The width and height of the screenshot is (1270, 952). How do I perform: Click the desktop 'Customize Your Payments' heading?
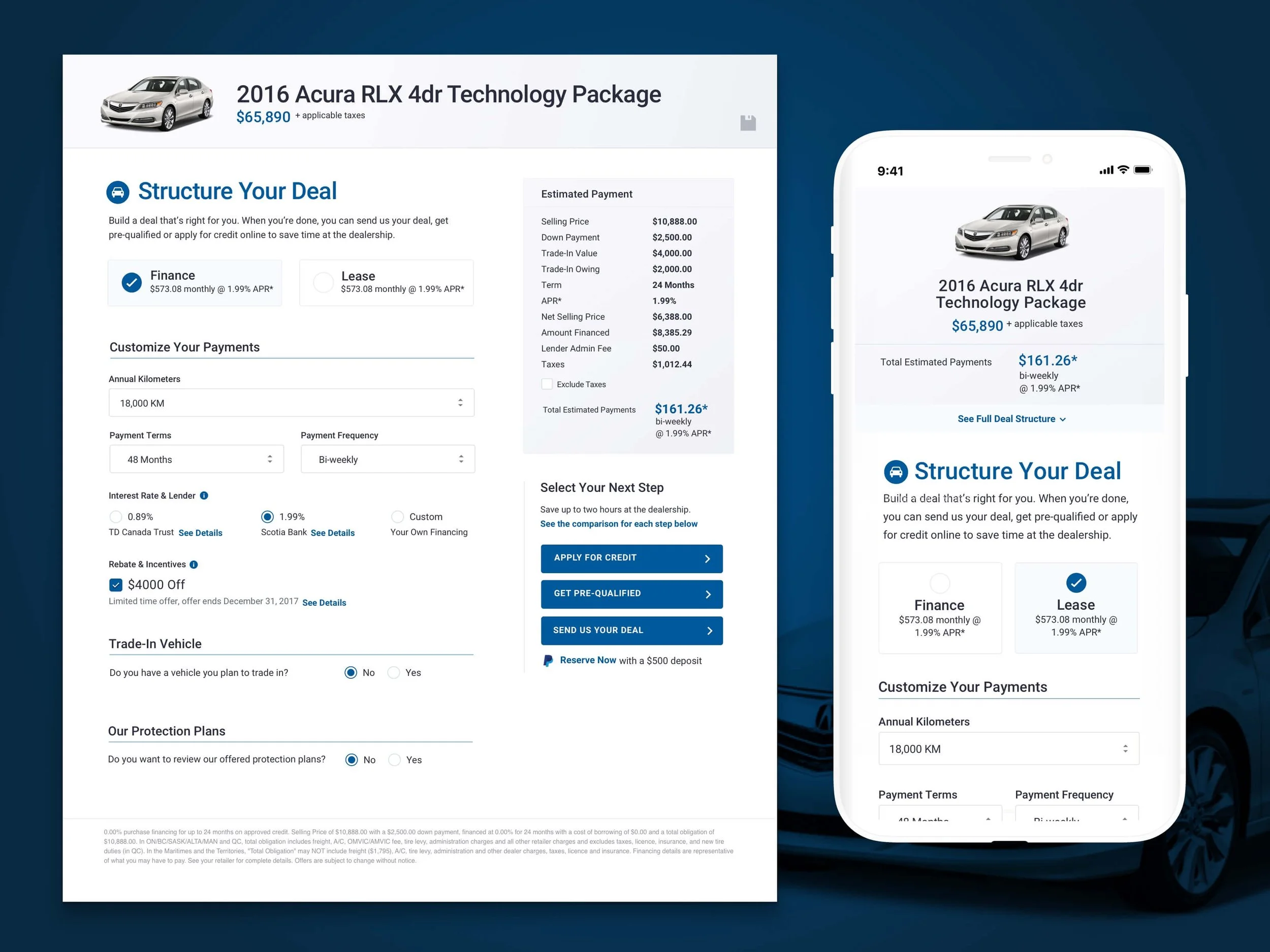coord(184,347)
